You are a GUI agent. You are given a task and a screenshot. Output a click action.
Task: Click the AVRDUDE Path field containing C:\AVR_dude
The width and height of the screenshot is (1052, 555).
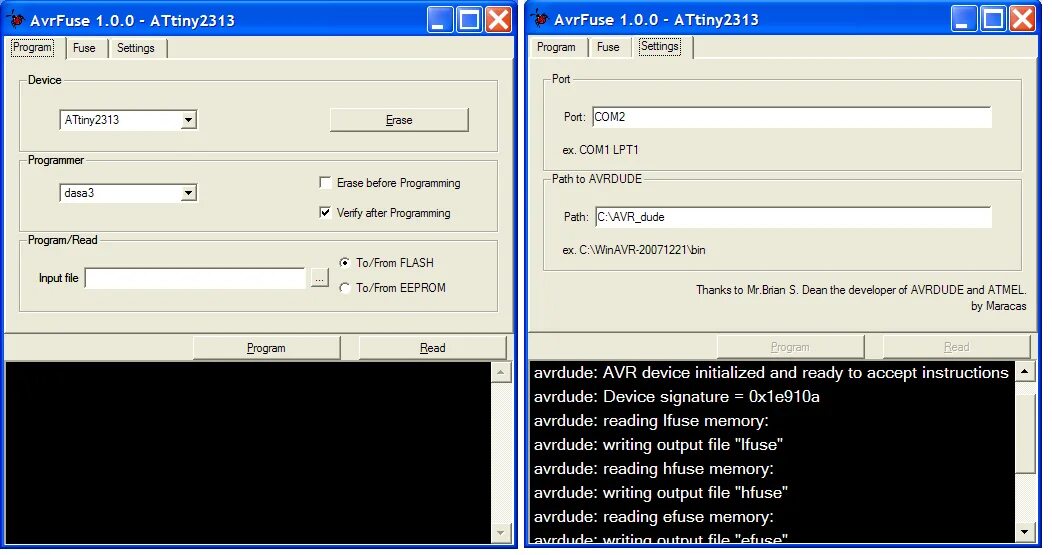793,217
